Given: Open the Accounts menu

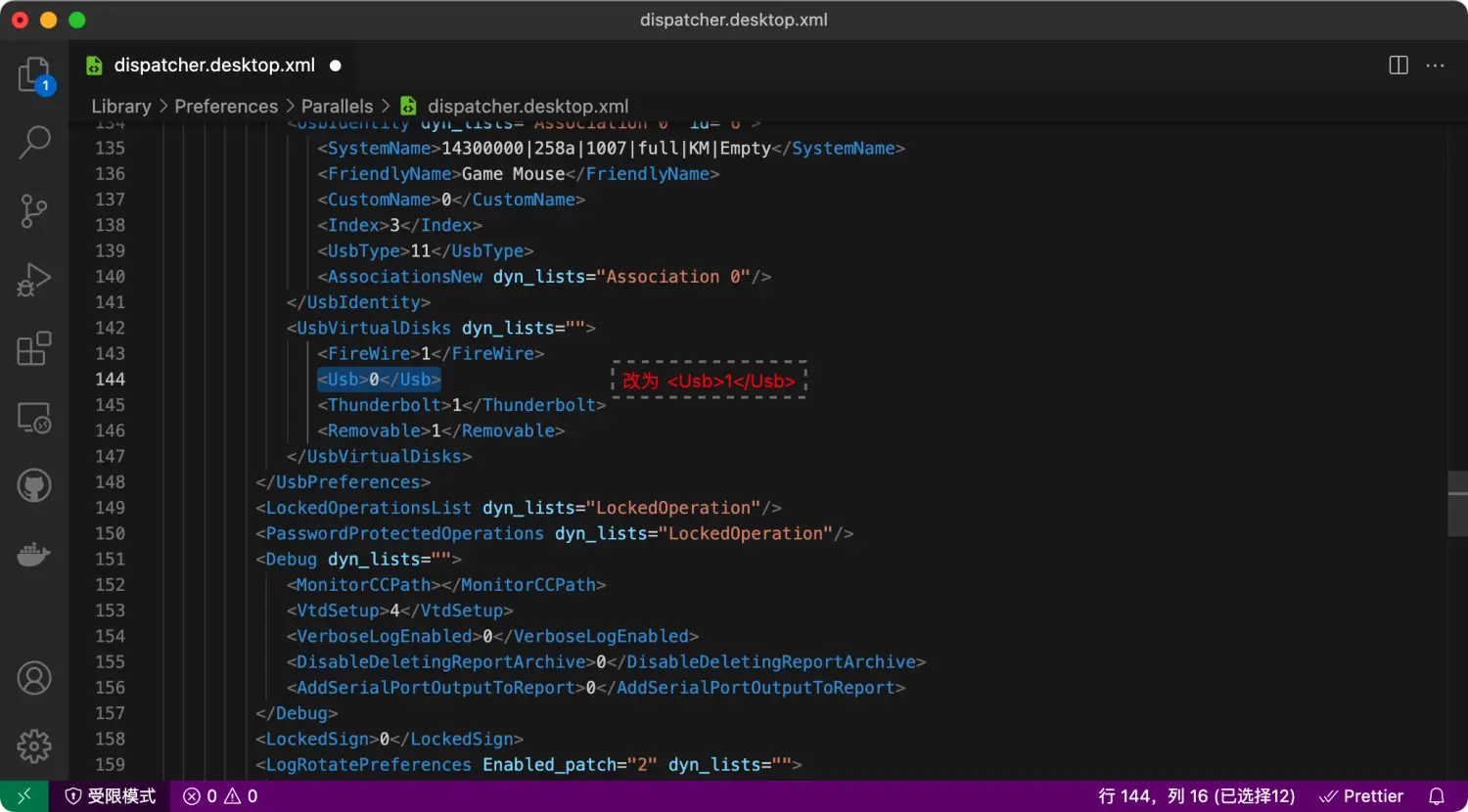Looking at the screenshot, I should 34,678.
